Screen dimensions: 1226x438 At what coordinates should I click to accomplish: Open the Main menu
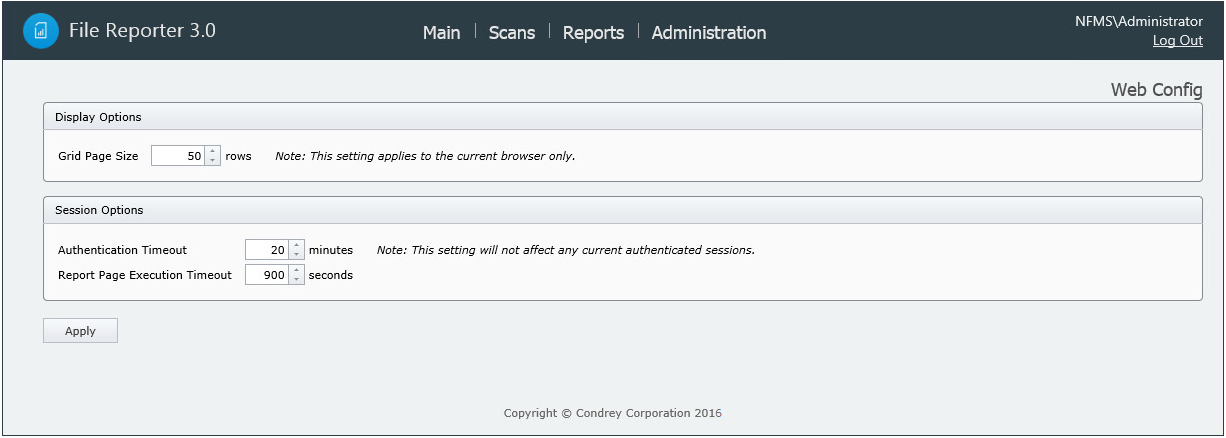coord(441,33)
